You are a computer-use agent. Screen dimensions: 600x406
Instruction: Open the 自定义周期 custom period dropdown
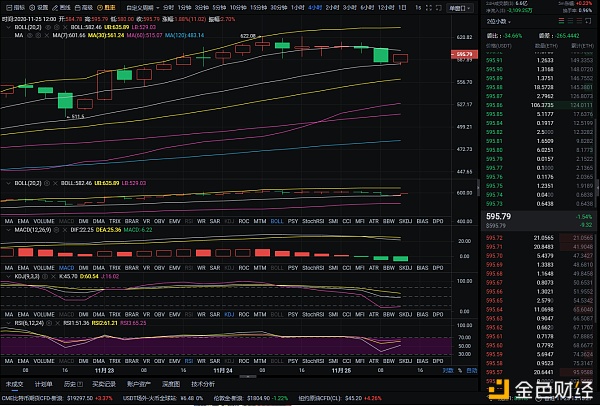(x=143, y=8)
